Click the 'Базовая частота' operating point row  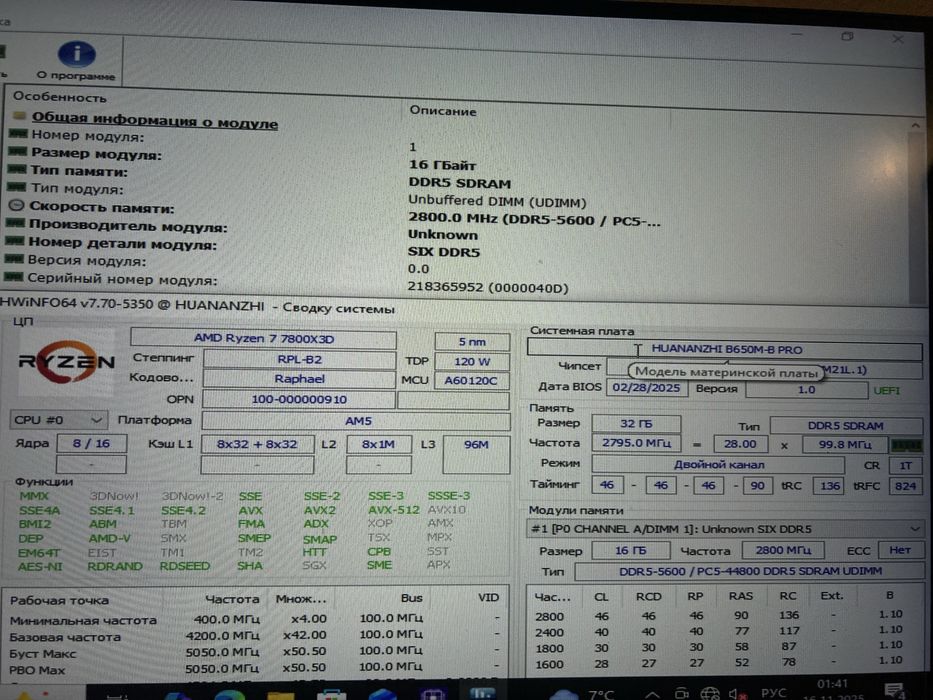[x=254, y=636]
